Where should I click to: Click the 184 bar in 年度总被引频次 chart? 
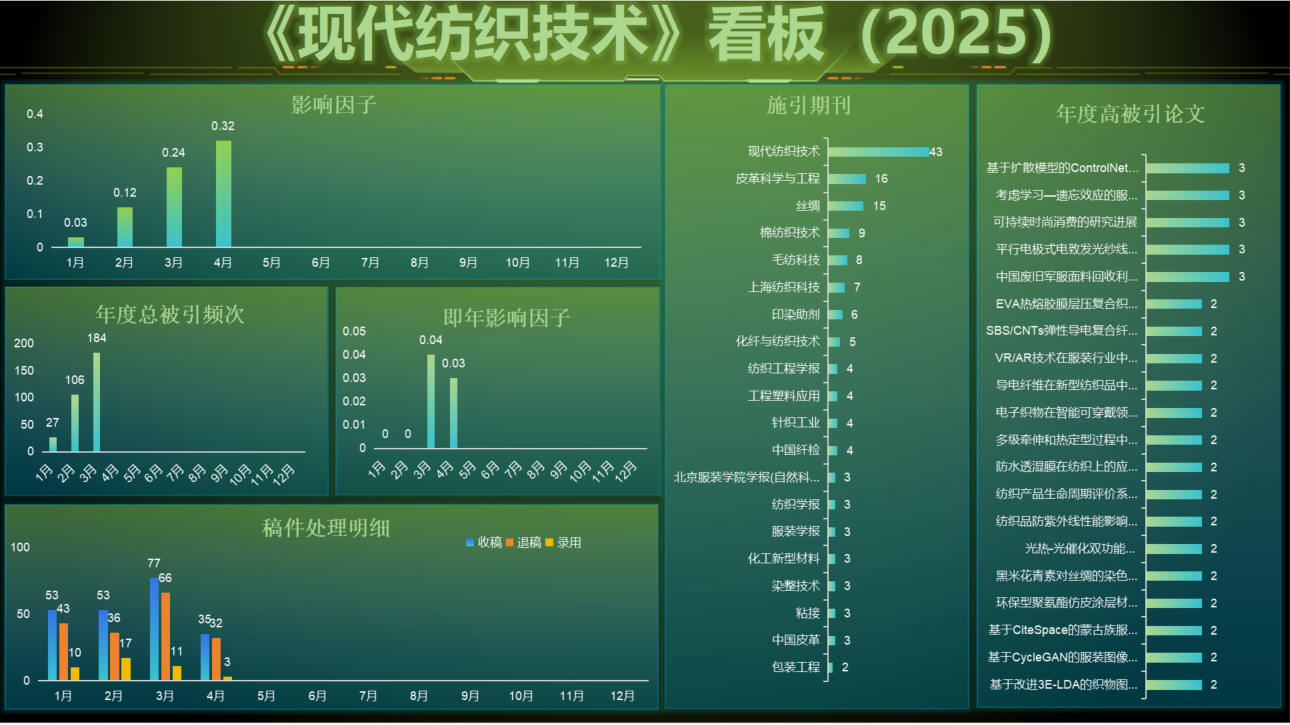[x=96, y=402]
